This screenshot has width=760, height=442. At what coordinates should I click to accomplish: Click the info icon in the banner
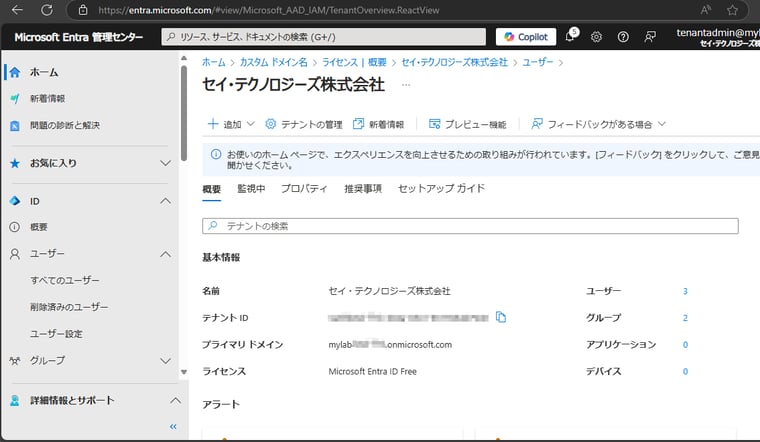pyautogui.click(x=216, y=154)
